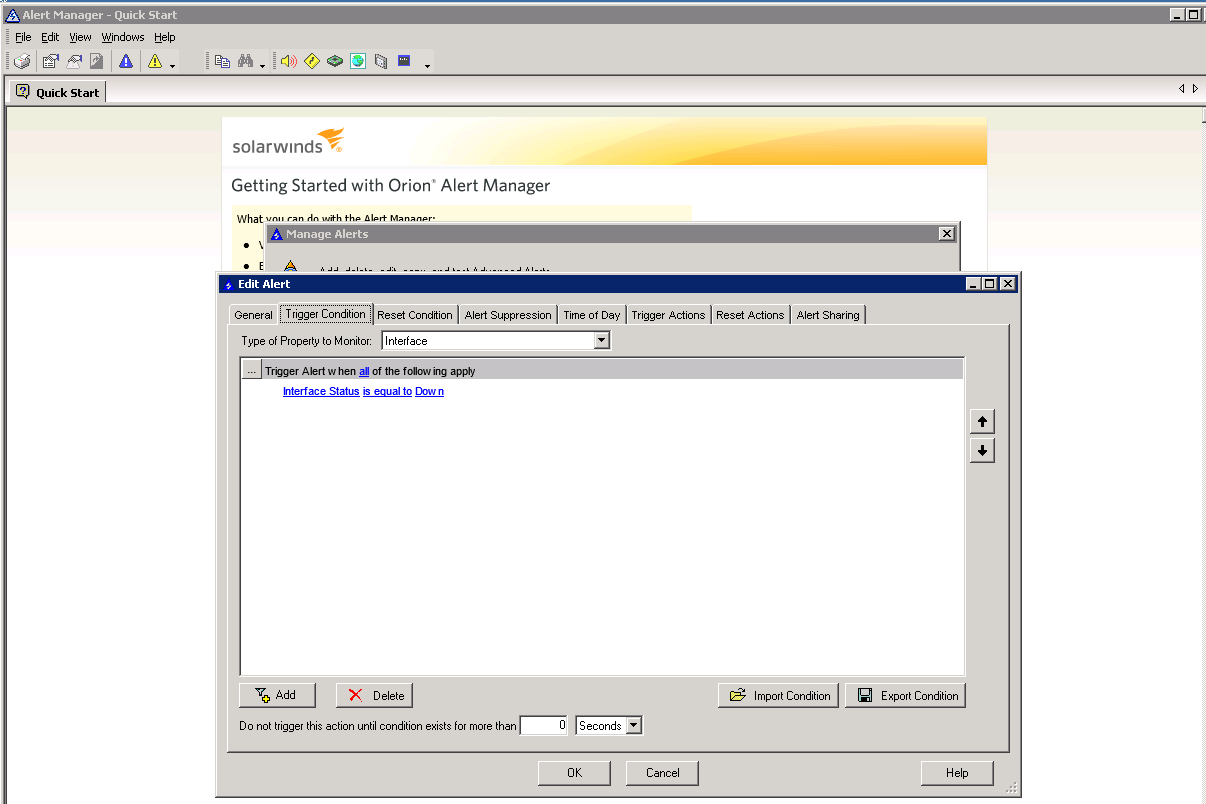
Task: Move condition down with down arrow button
Action: click(x=982, y=451)
